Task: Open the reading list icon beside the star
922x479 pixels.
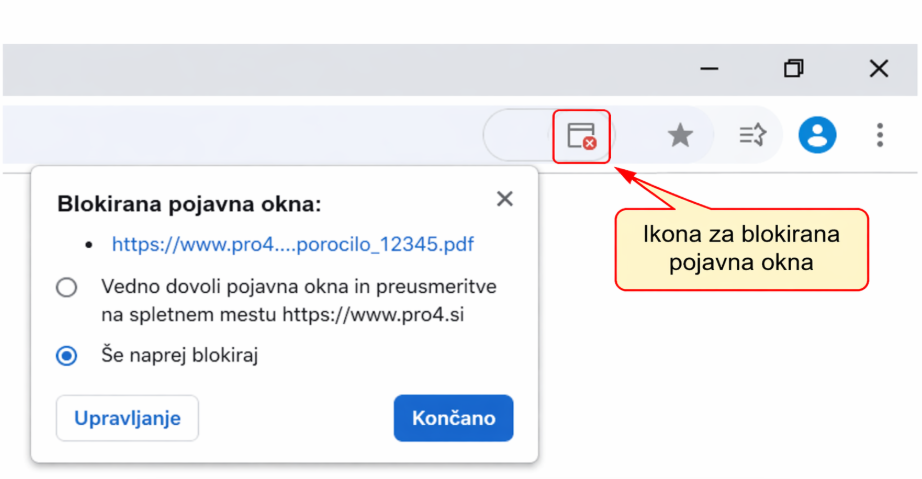Action: [753, 136]
